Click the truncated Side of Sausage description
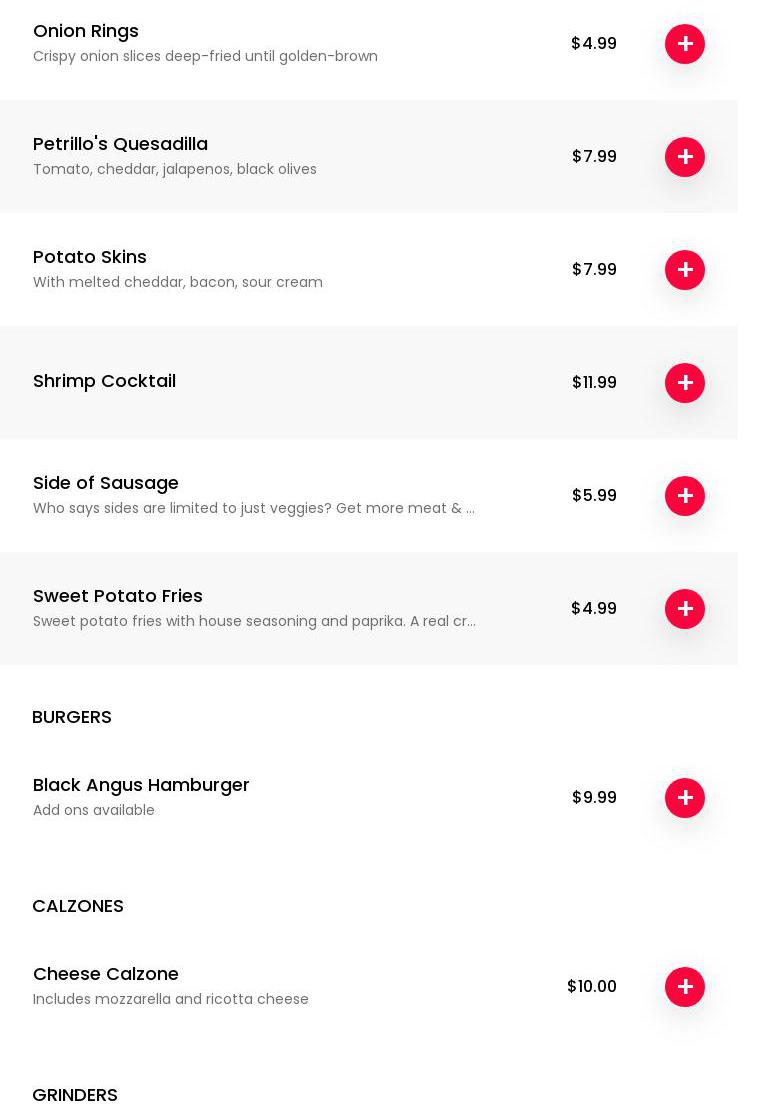The image size is (770, 1107). coord(254,508)
